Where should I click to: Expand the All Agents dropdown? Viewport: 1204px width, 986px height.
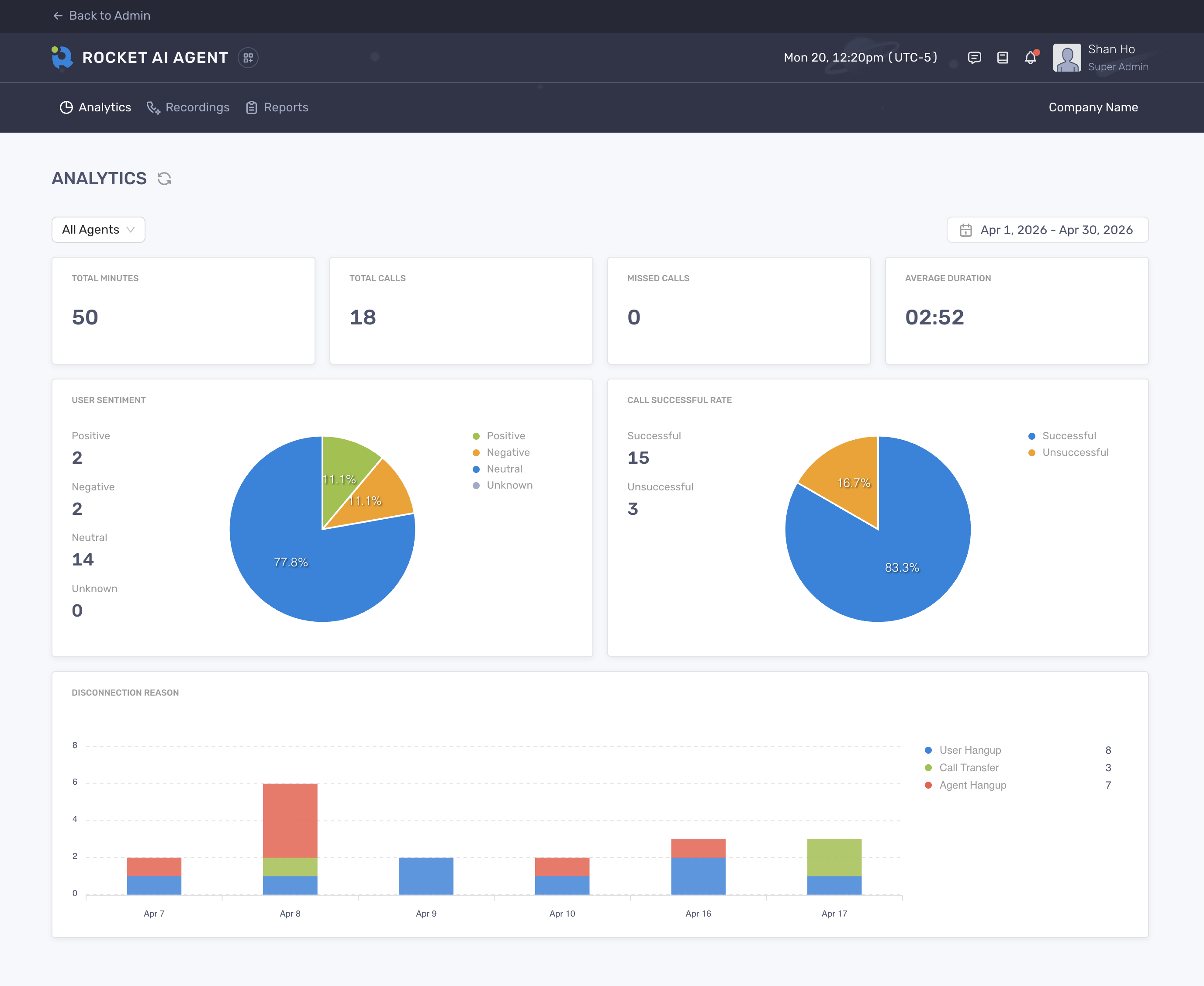pyautogui.click(x=98, y=229)
